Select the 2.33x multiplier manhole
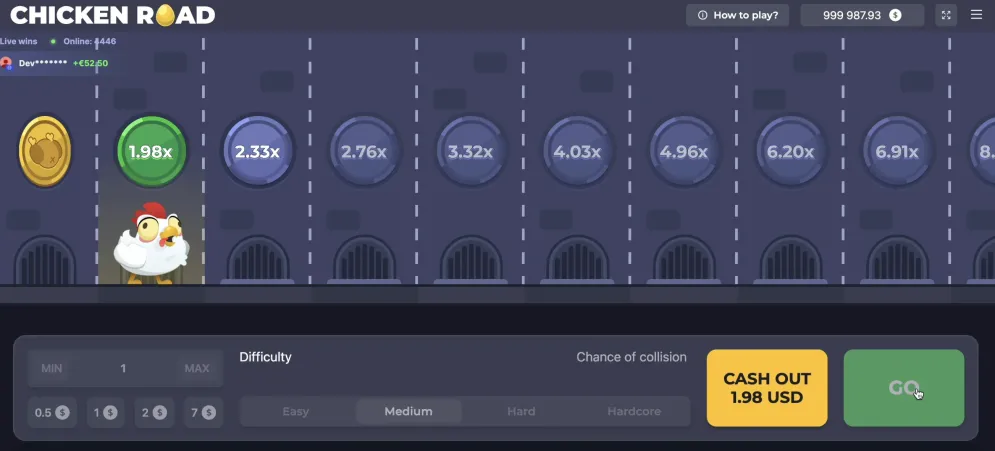 point(258,152)
